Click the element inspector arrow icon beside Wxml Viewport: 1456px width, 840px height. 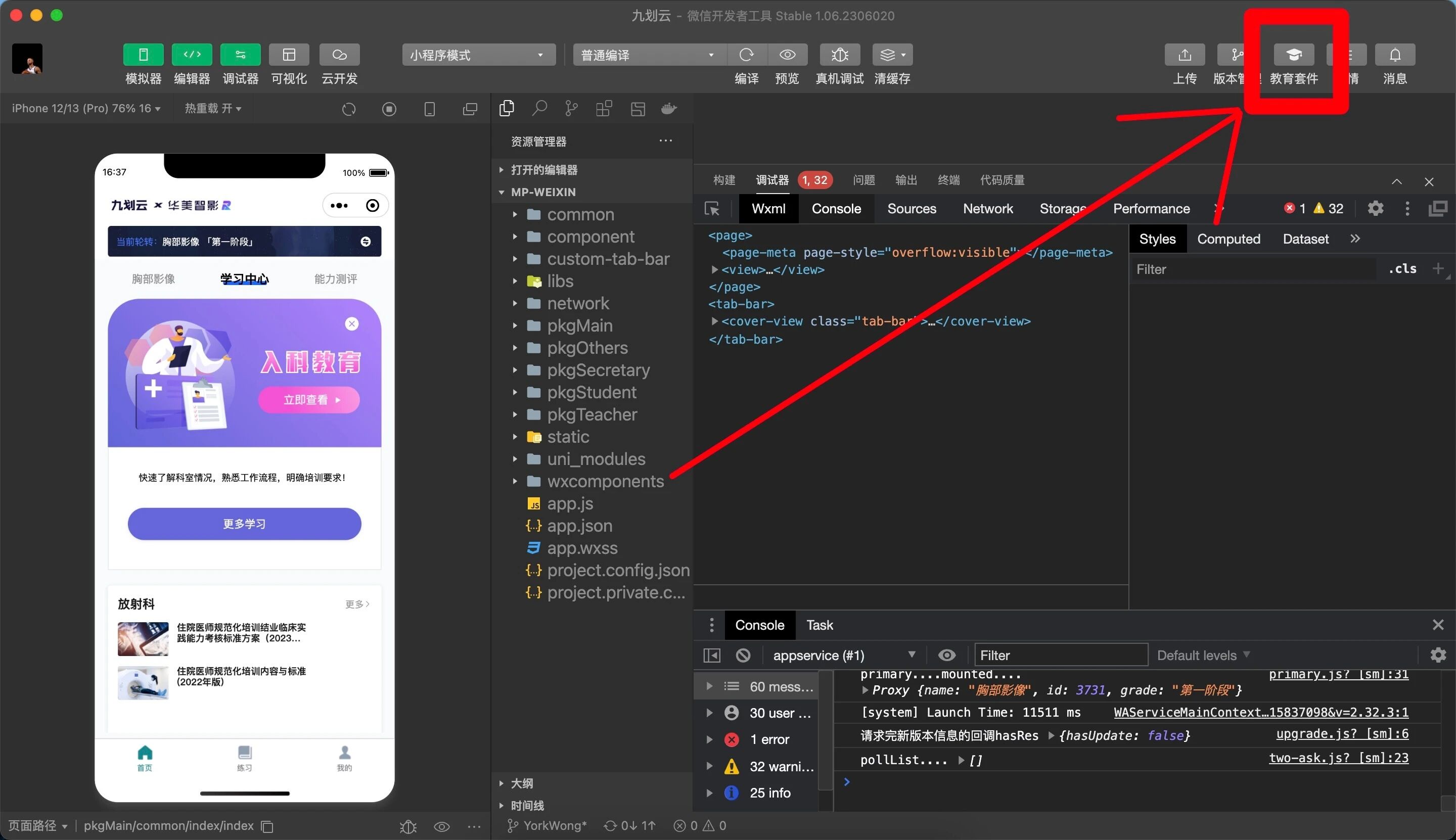[712, 209]
